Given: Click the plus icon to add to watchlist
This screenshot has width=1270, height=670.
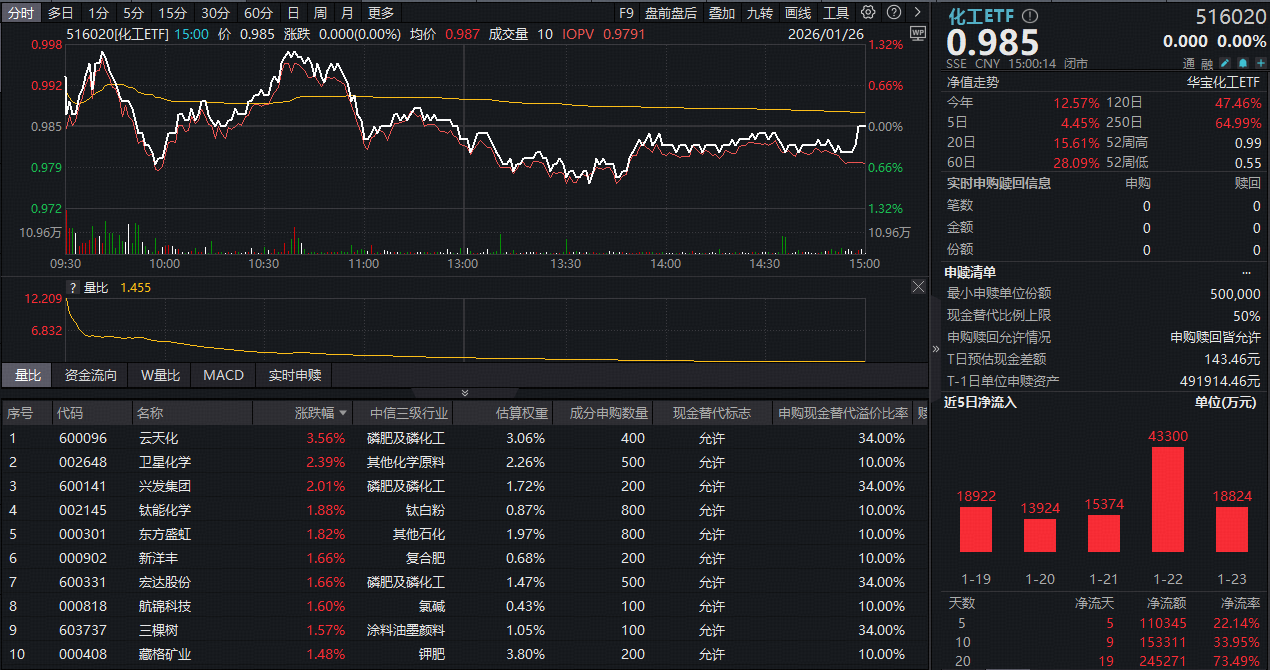Looking at the screenshot, I should coord(1261,62).
